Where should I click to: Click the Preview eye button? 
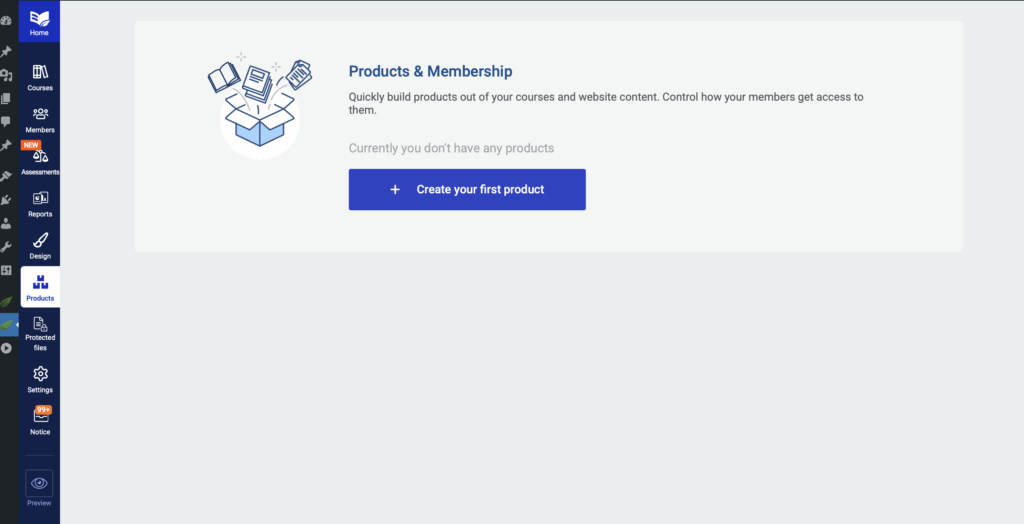(x=39, y=488)
